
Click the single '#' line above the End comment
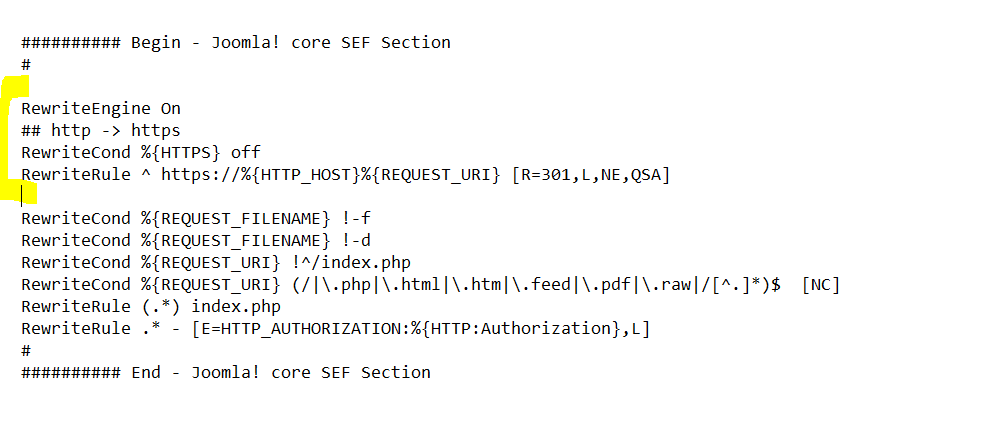tap(26, 350)
